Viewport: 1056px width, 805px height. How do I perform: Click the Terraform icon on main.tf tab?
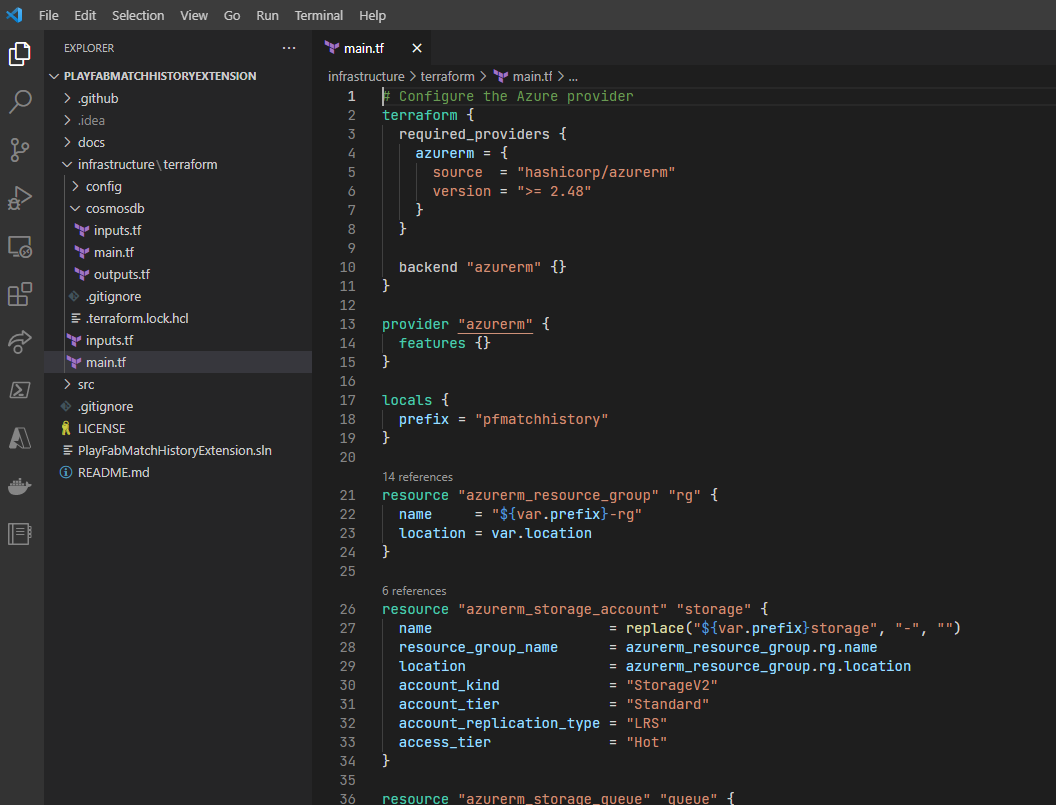tap(332, 48)
